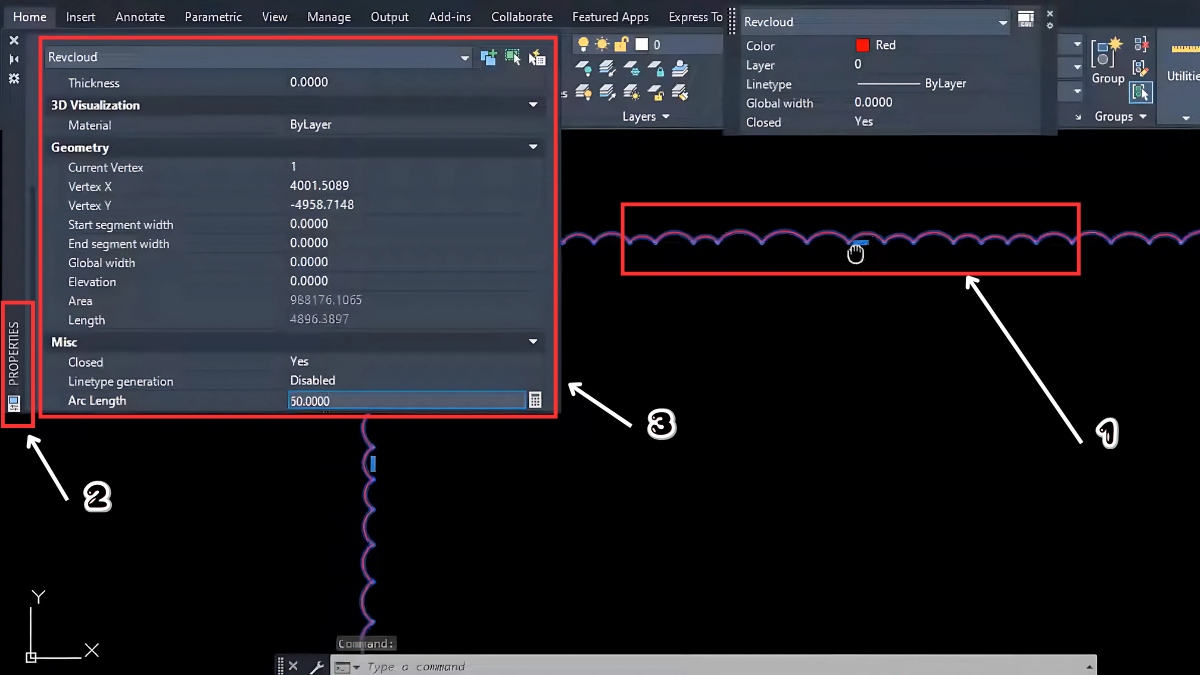Click the layer Freeze tool icon
This screenshot has width=1200, height=675.
coord(632,69)
